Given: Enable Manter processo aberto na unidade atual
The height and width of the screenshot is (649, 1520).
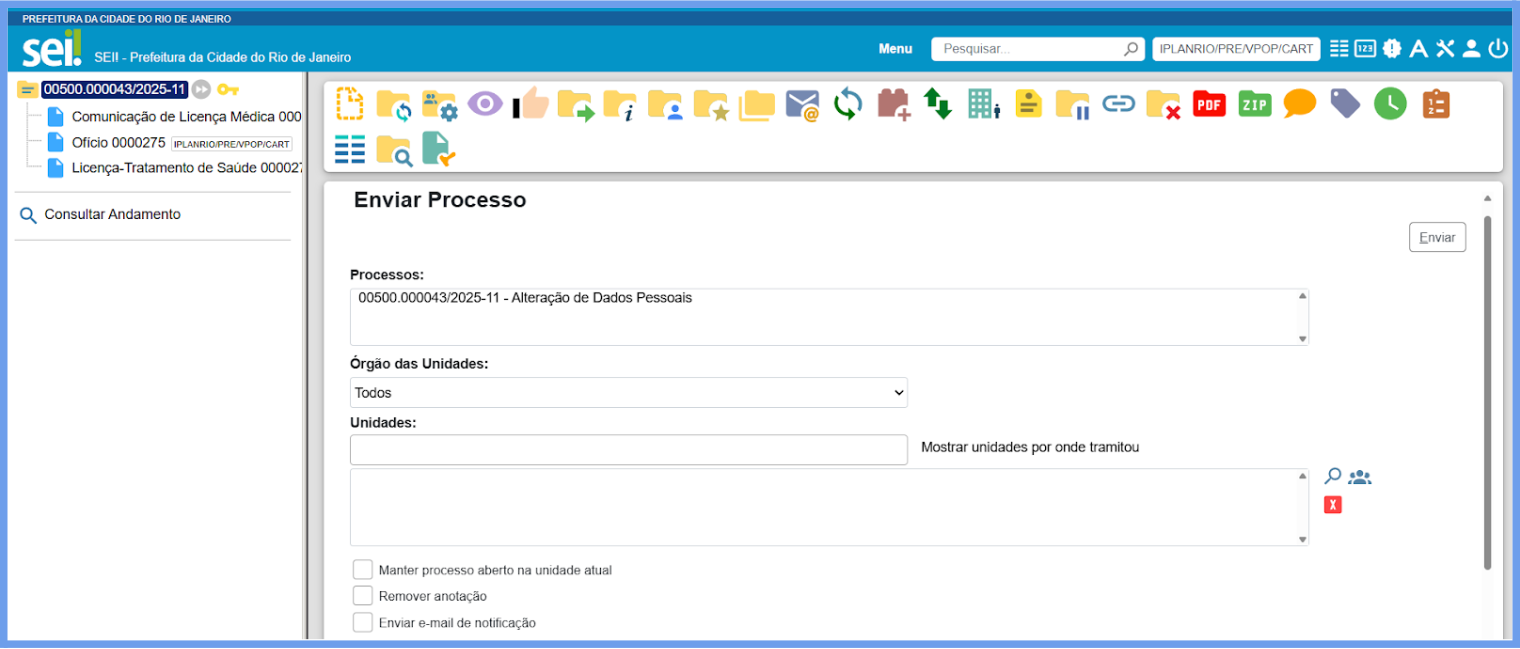Looking at the screenshot, I should click(363, 570).
